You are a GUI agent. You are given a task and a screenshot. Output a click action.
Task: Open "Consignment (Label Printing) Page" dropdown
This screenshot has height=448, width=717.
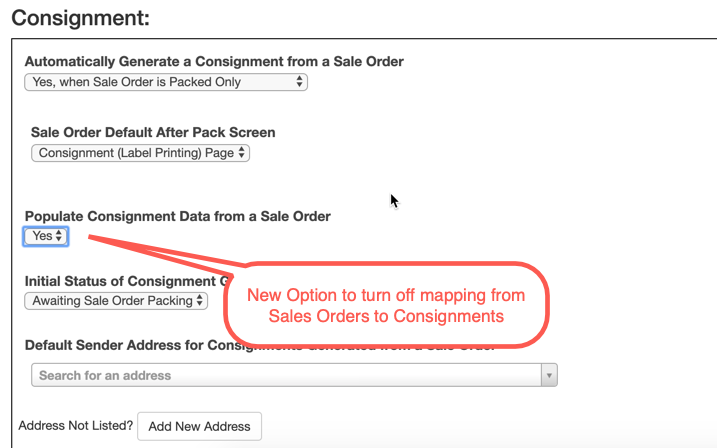[x=139, y=153]
